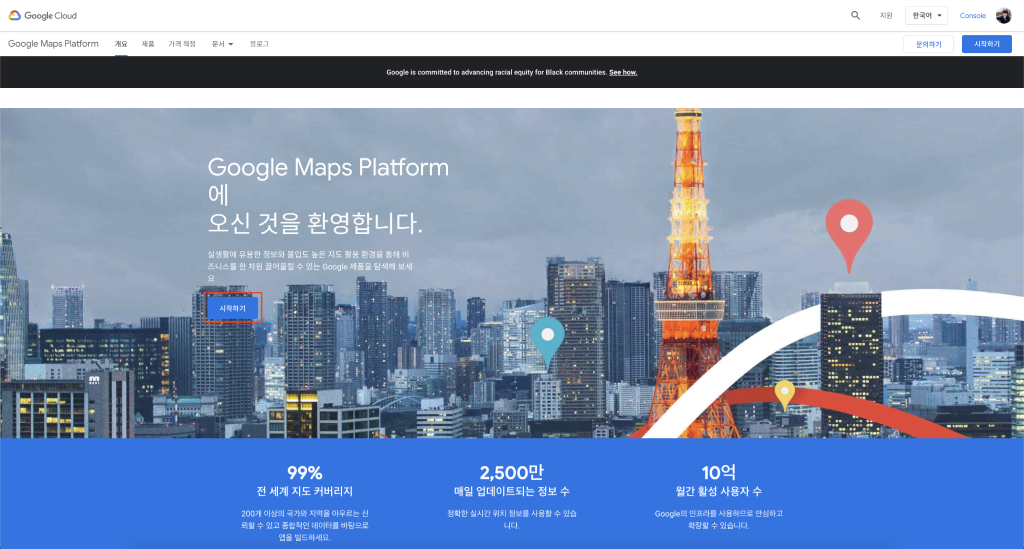The width and height of the screenshot is (1024, 549).
Task: Click the '2,500만' statistic text
Action: pos(511,472)
